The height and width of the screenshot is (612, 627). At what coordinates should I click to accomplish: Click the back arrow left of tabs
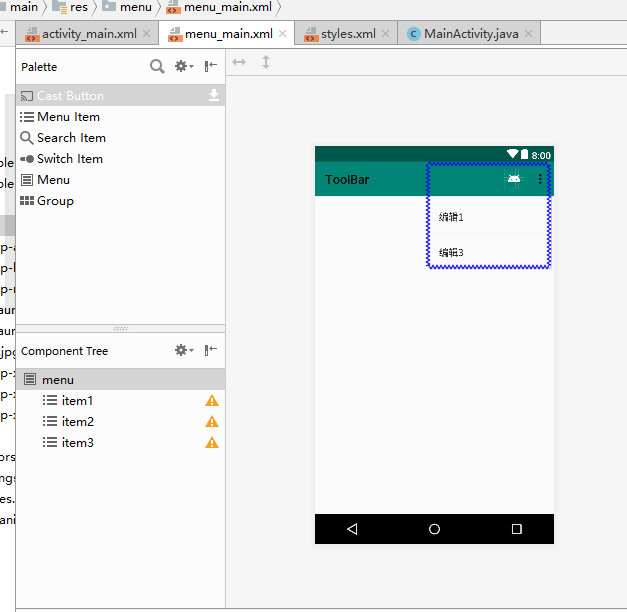coord(4,32)
